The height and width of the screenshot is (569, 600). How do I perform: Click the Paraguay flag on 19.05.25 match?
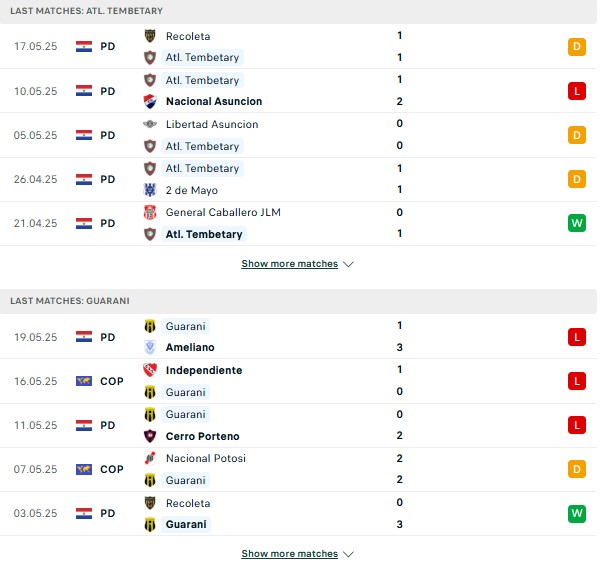click(x=84, y=337)
